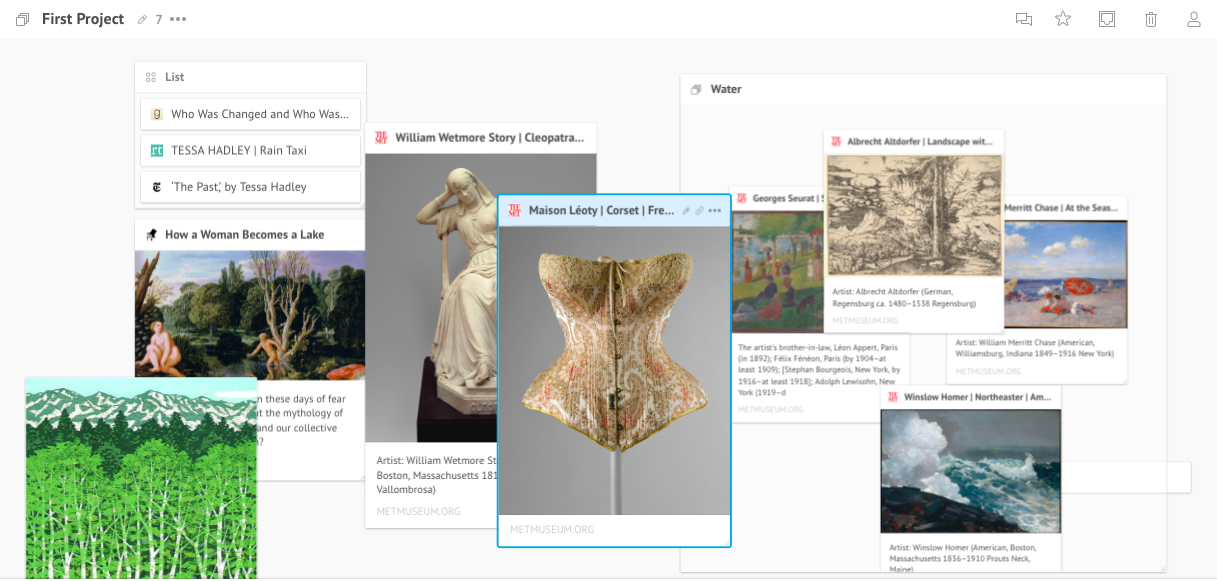The height and width of the screenshot is (581, 1217).
Task: Select 'Winslow Homer | Northeaster | Am...' title
Action: click(978, 397)
